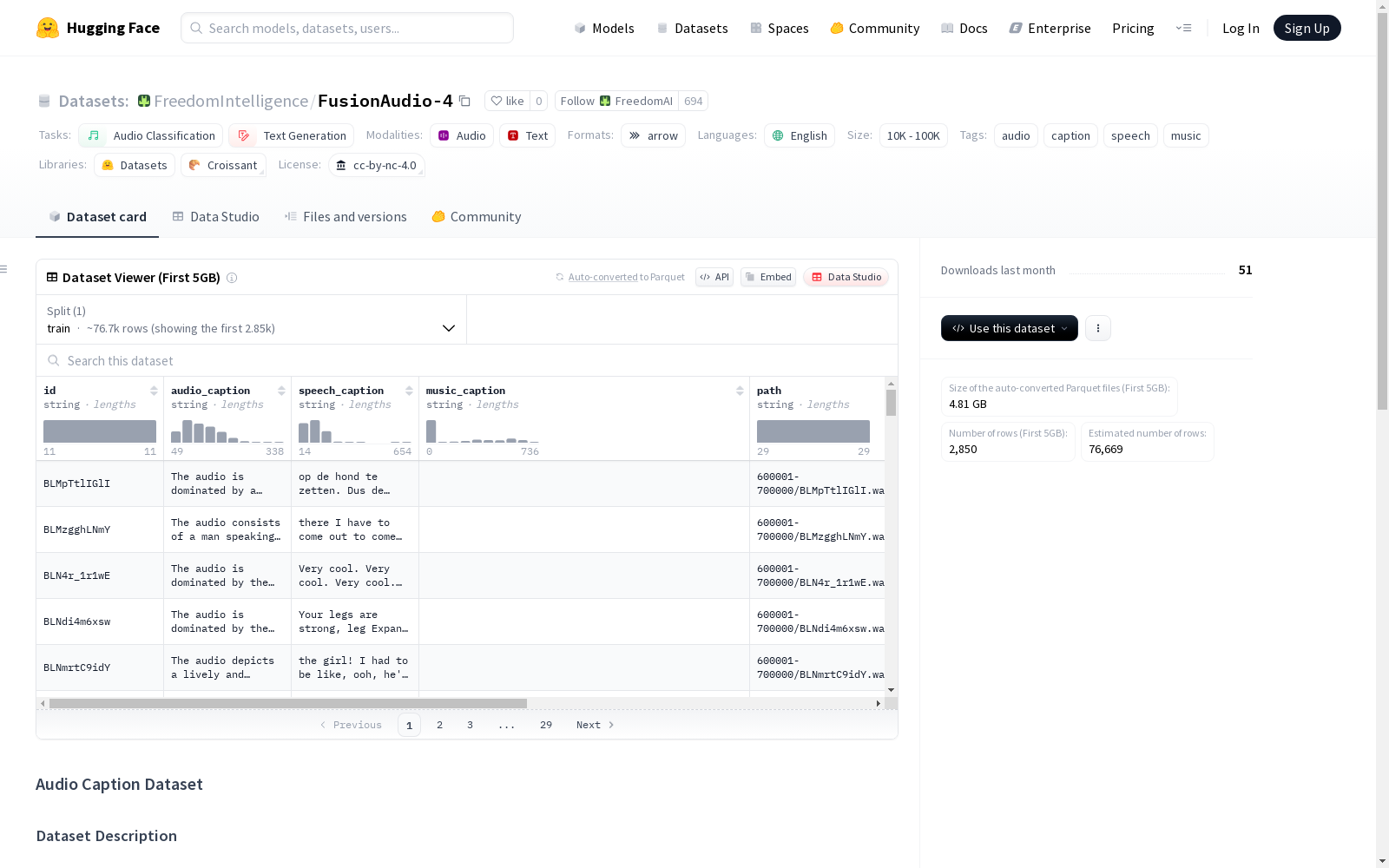Go to Models in top navigation
The width and height of the screenshot is (1389, 868).
pyautogui.click(x=604, y=28)
